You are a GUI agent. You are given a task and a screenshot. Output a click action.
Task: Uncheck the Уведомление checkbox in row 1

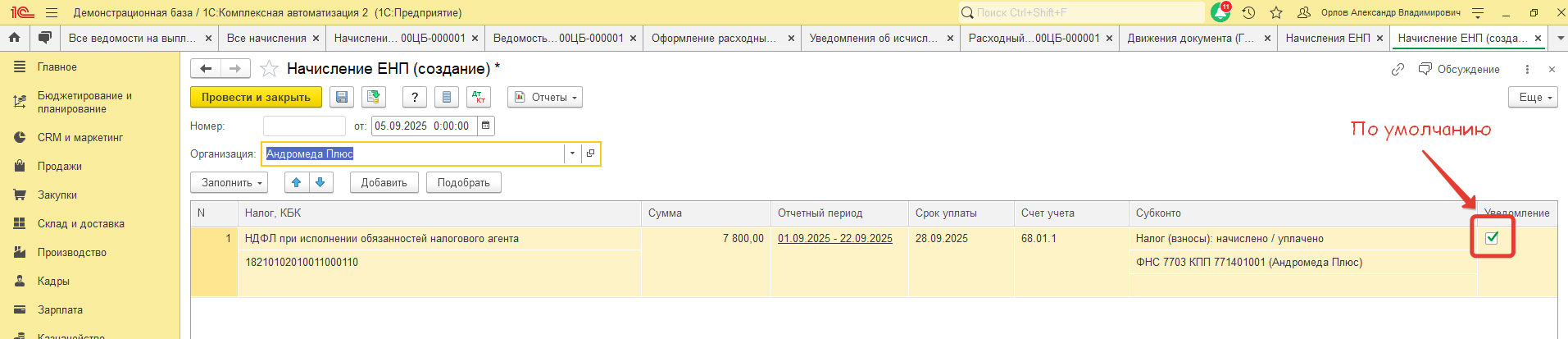[1492, 238]
